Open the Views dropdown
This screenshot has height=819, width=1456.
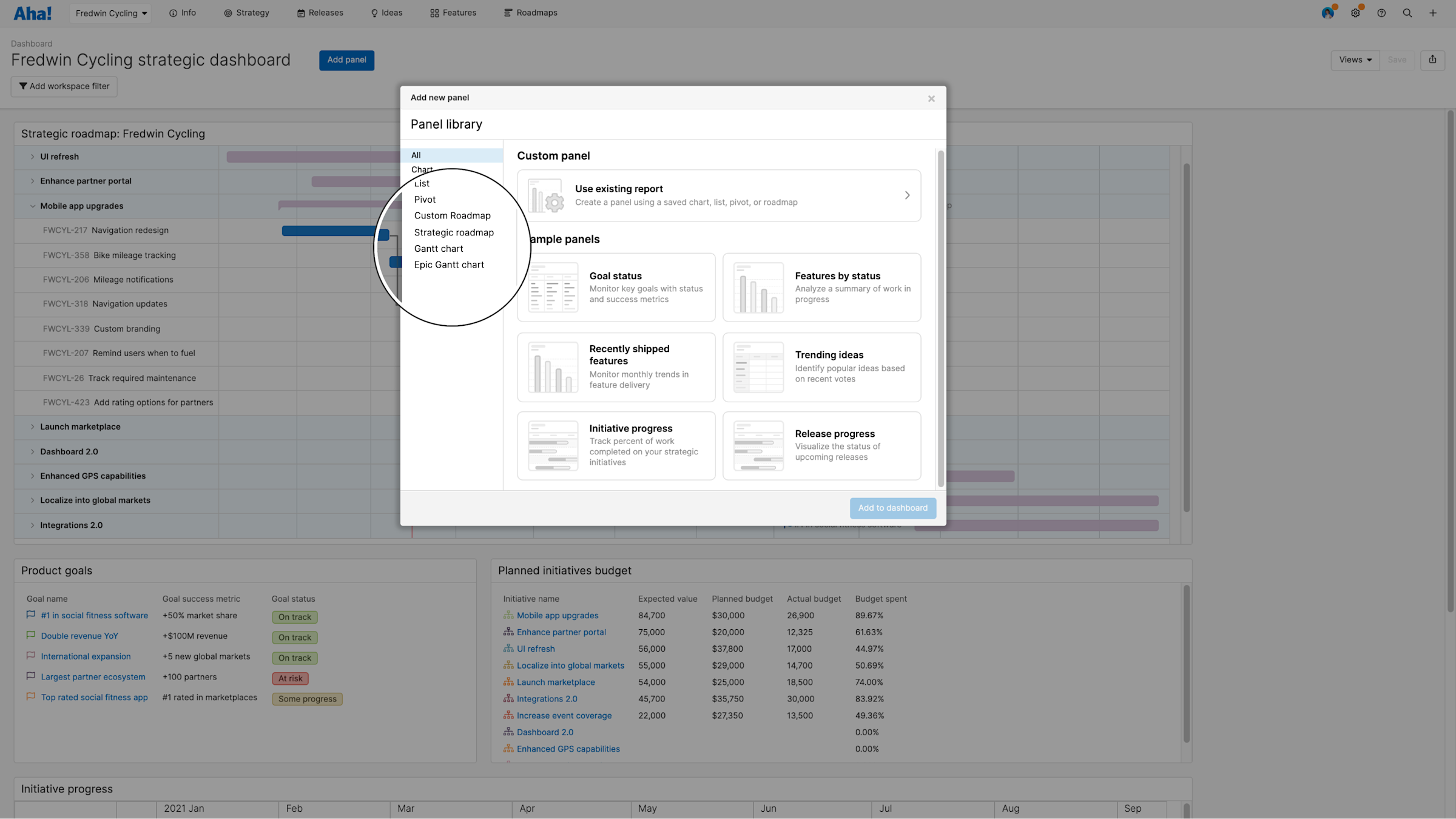1355,59
